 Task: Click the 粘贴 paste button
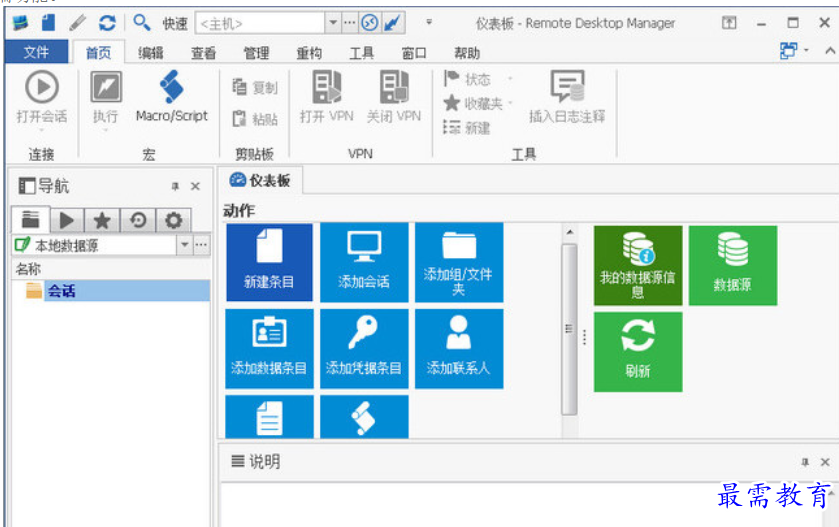click(x=255, y=119)
